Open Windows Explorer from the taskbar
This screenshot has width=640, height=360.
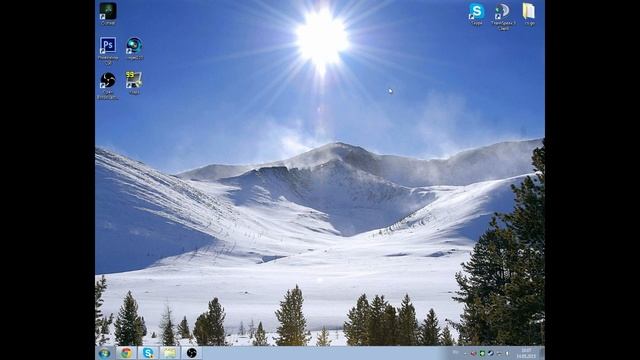click(170, 353)
